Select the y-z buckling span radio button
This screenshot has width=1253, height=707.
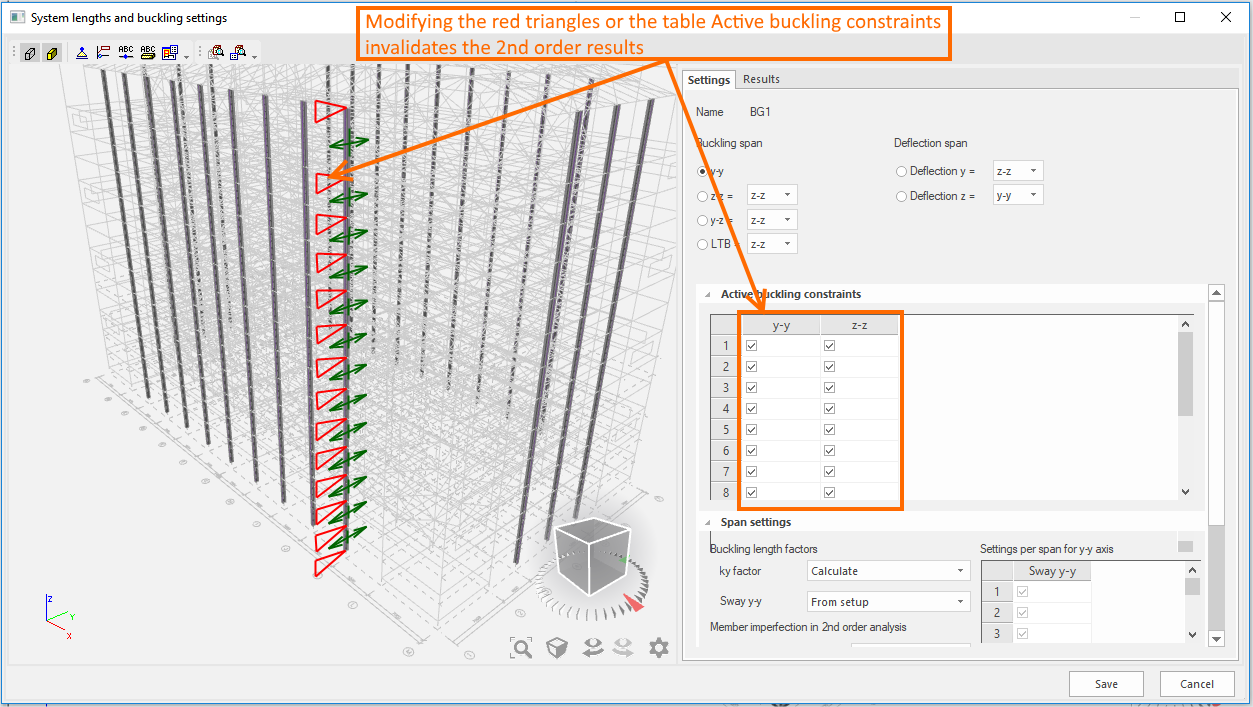tap(703, 220)
